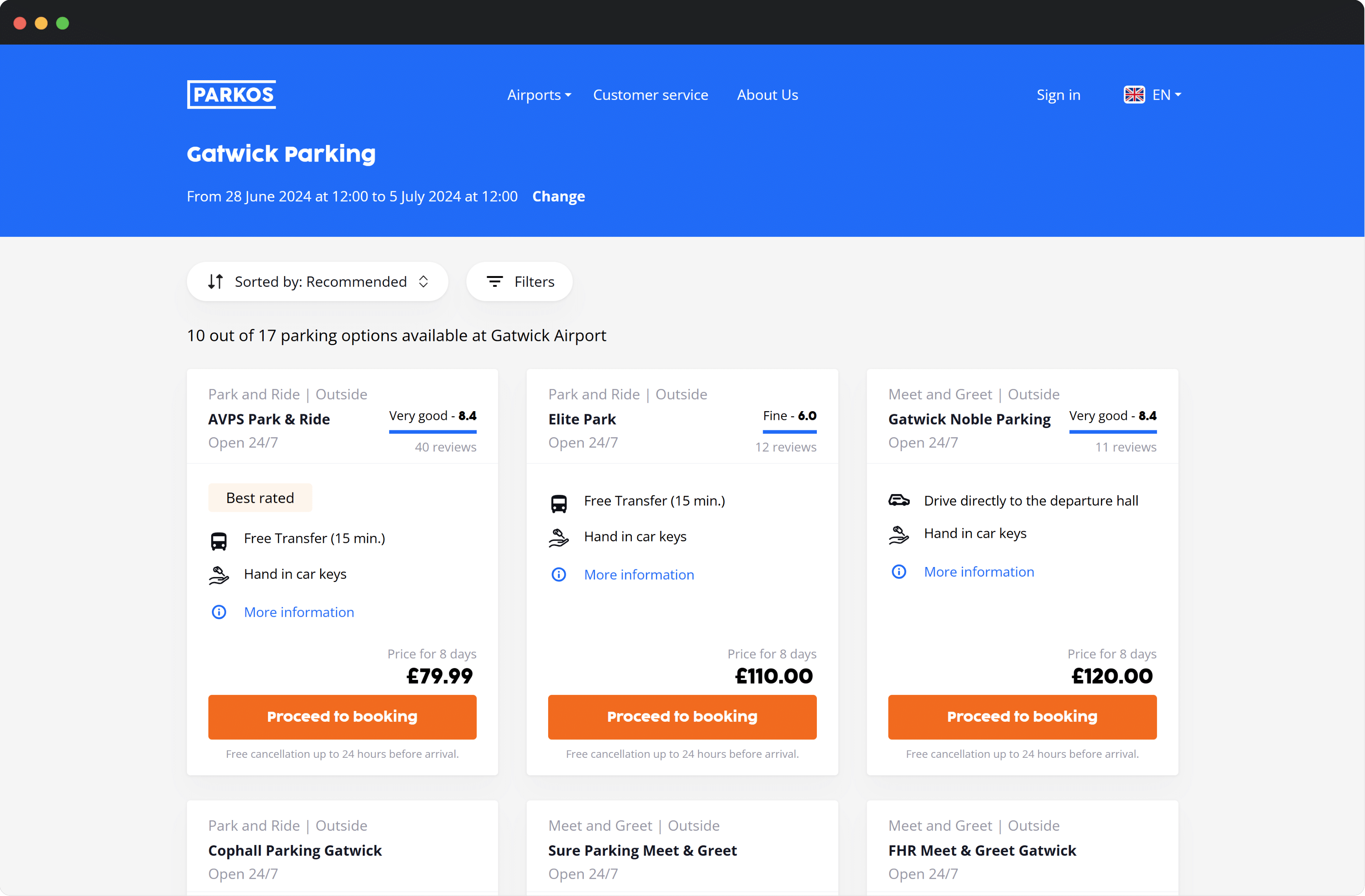Expand the Airports dropdown menu
Viewport: 1365px width, 896px height.
pyautogui.click(x=539, y=95)
